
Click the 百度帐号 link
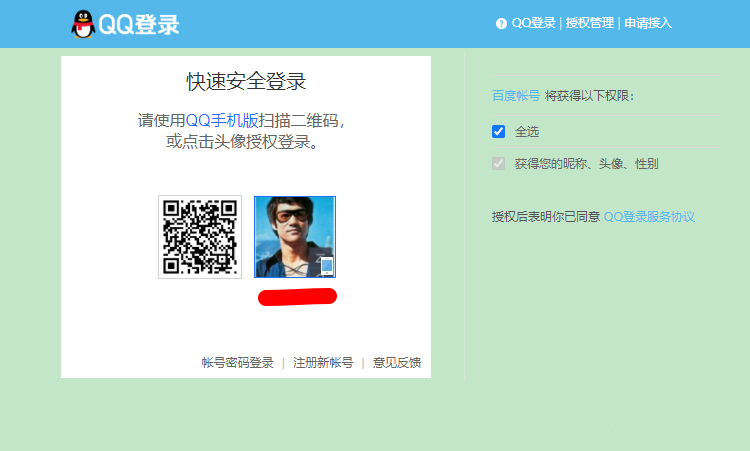click(516, 96)
